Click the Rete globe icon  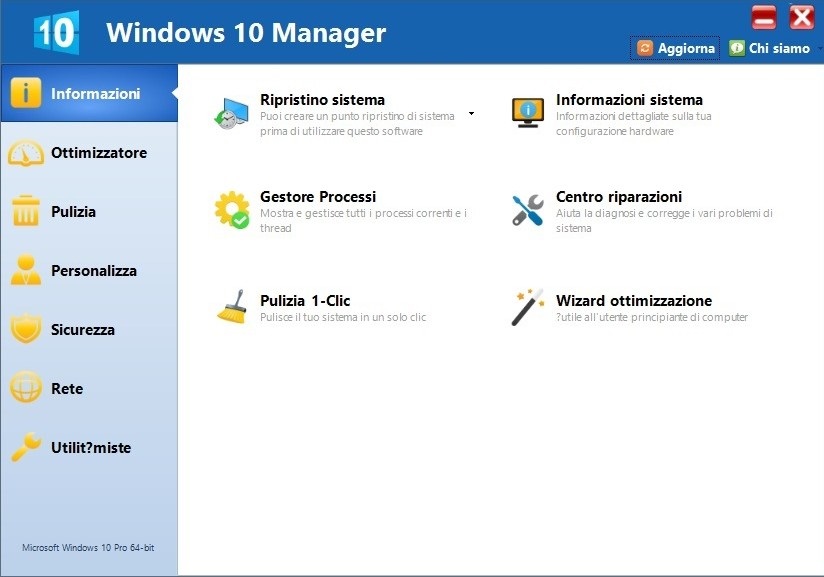pos(25,388)
